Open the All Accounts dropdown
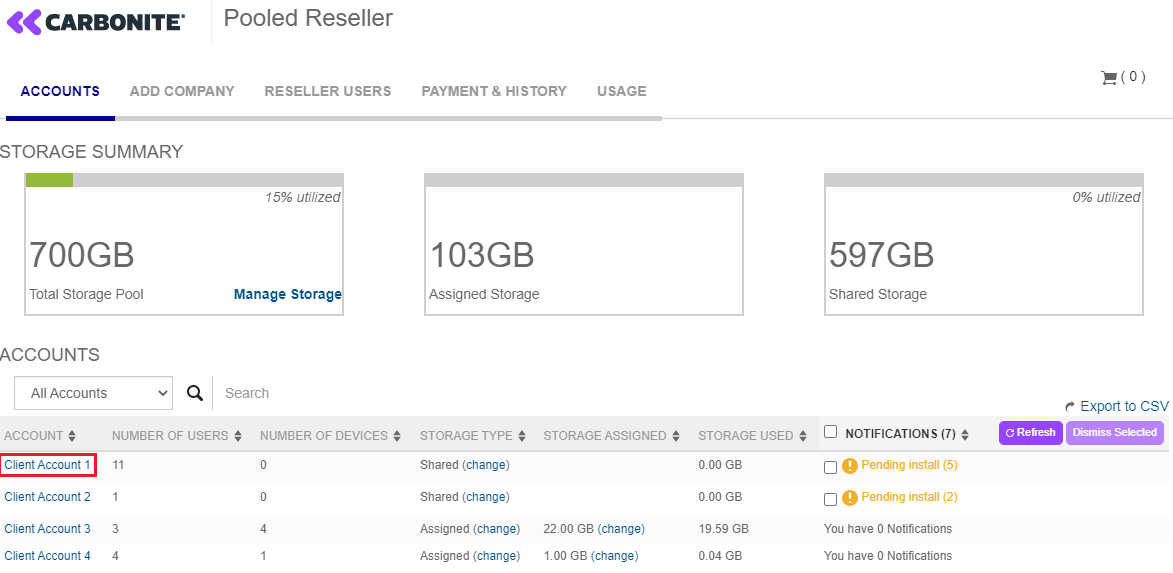The height and width of the screenshot is (573, 1173). pos(93,393)
